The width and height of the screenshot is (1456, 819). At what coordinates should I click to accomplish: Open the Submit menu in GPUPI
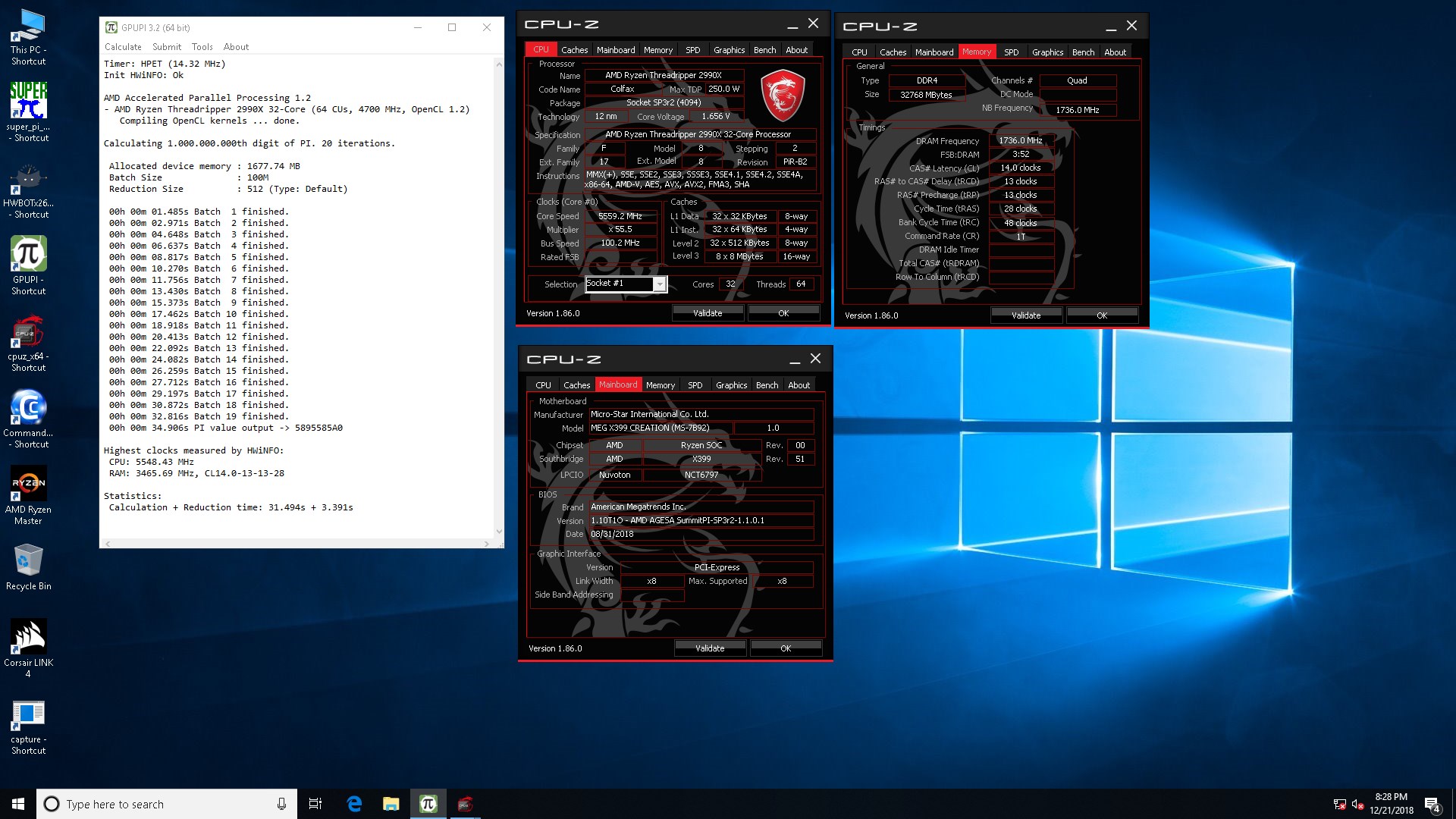[167, 47]
